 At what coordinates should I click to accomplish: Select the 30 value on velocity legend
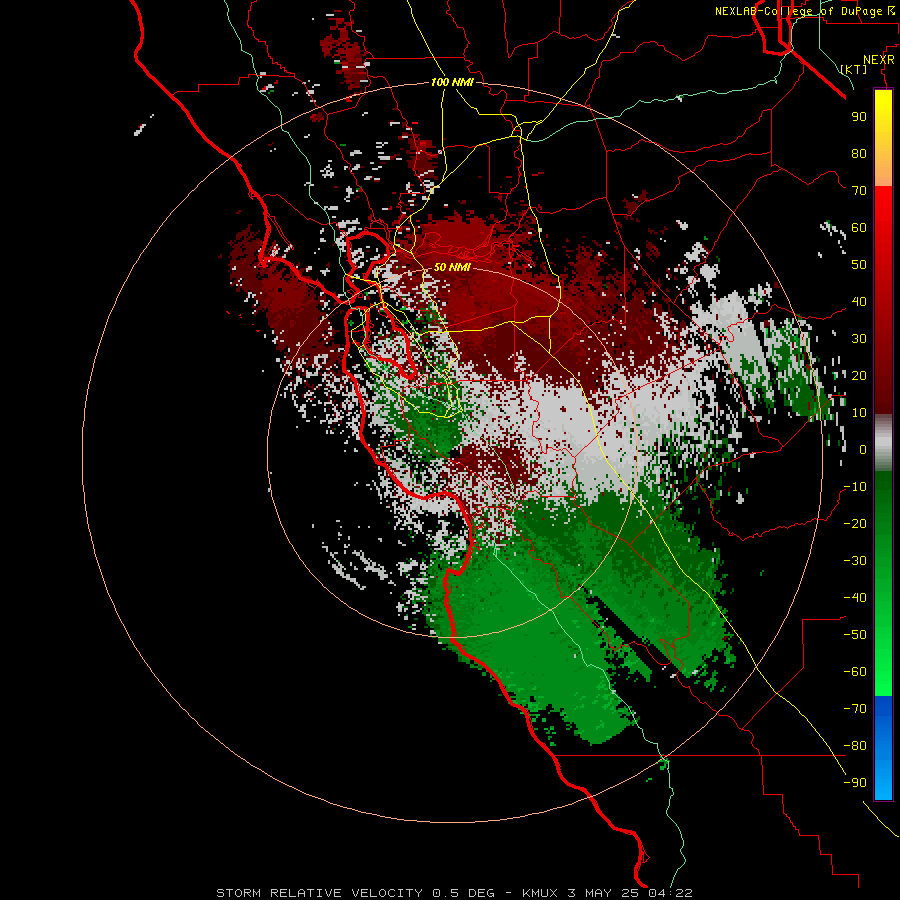(x=859, y=339)
